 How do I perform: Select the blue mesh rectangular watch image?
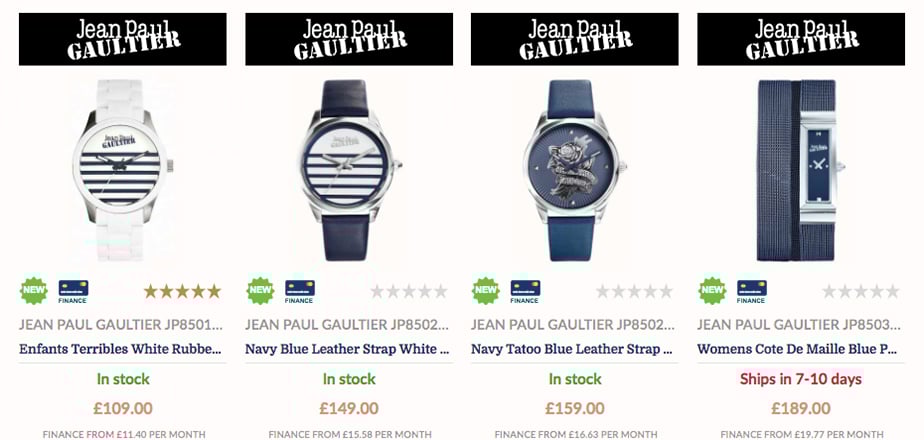(800, 170)
